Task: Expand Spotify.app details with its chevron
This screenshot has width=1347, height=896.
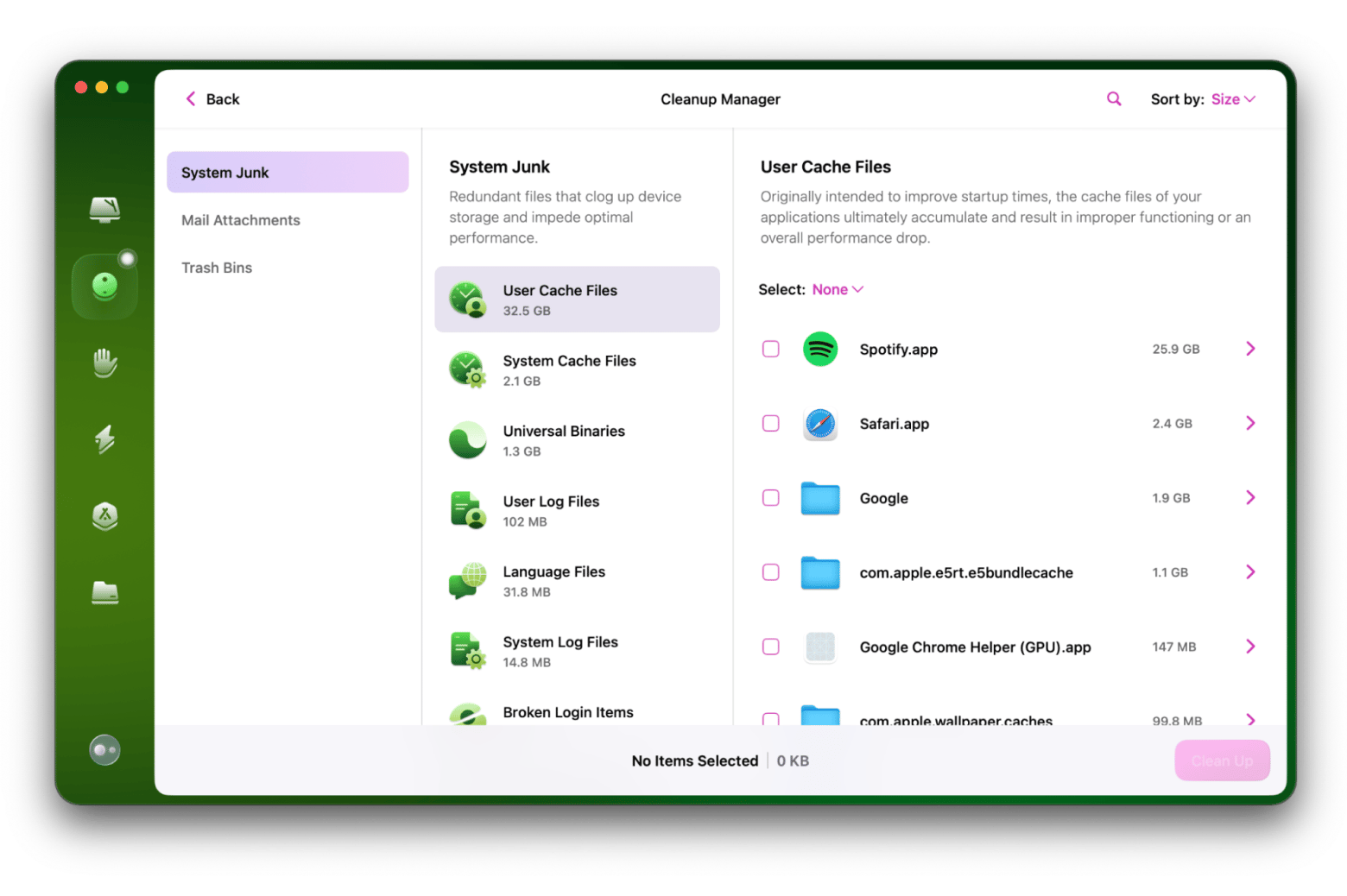Action: tap(1249, 349)
